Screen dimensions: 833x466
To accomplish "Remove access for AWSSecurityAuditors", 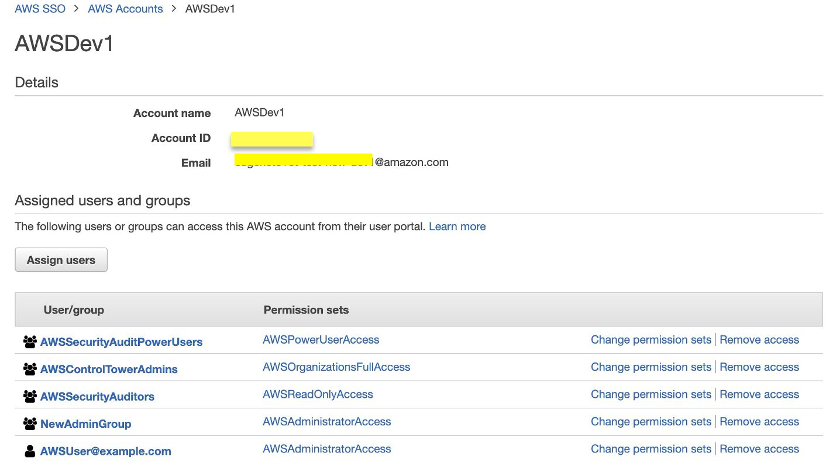I will [x=759, y=394].
